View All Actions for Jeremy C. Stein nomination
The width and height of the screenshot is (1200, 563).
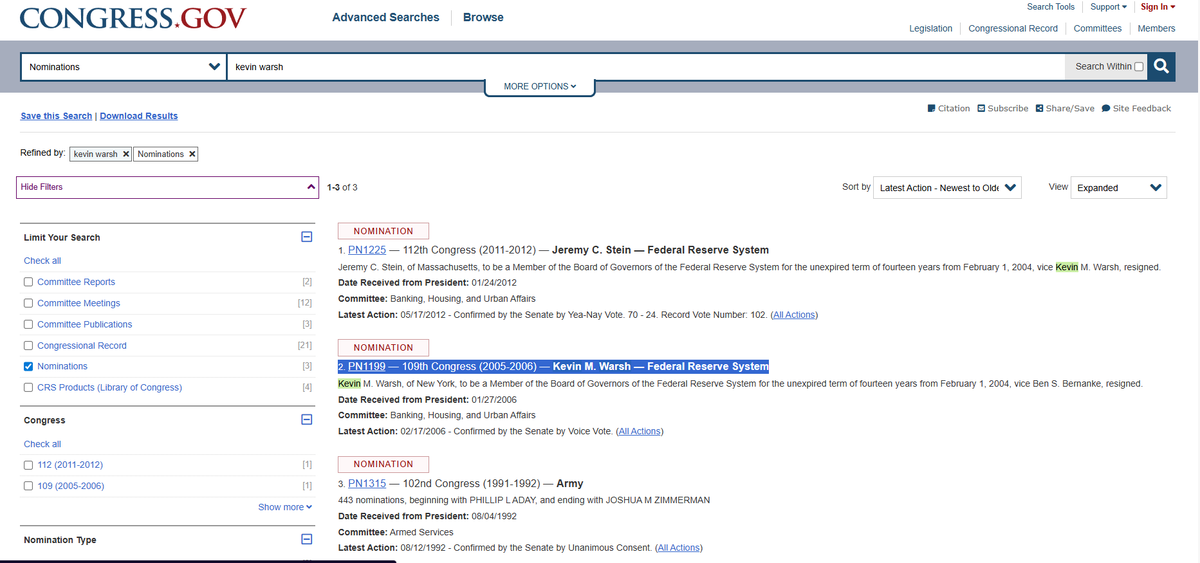point(795,315)
